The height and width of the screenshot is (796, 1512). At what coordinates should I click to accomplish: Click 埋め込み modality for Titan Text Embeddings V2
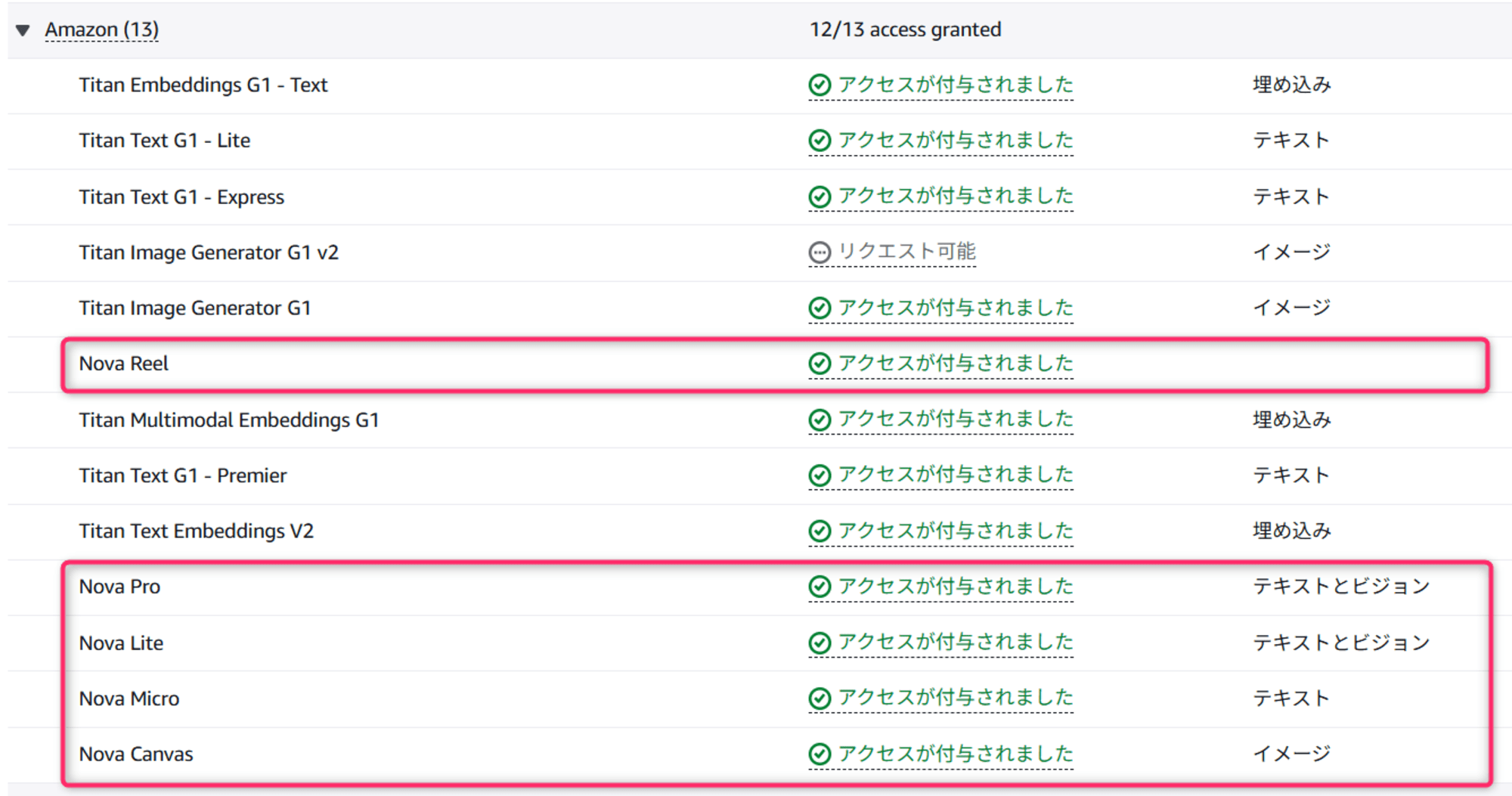click(x=1292, y=531)
